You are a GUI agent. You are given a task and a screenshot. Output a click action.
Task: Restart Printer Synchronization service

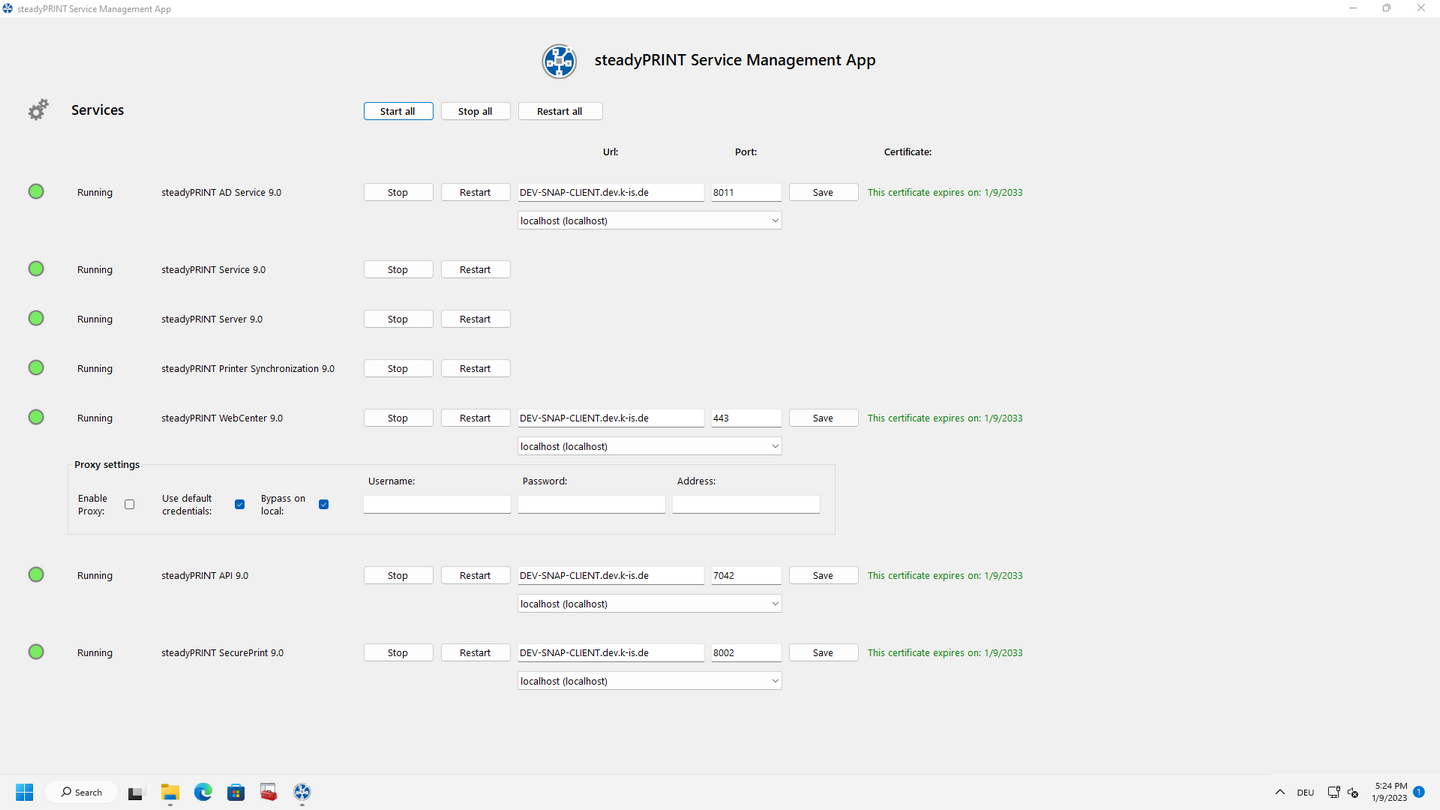click(476, 368)
